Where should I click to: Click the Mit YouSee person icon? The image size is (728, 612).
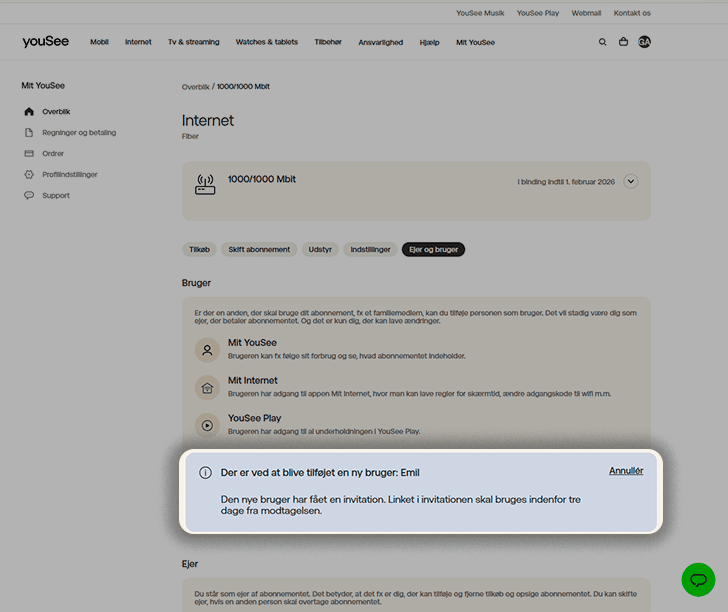pyautogui.click(x=207, y=350)
